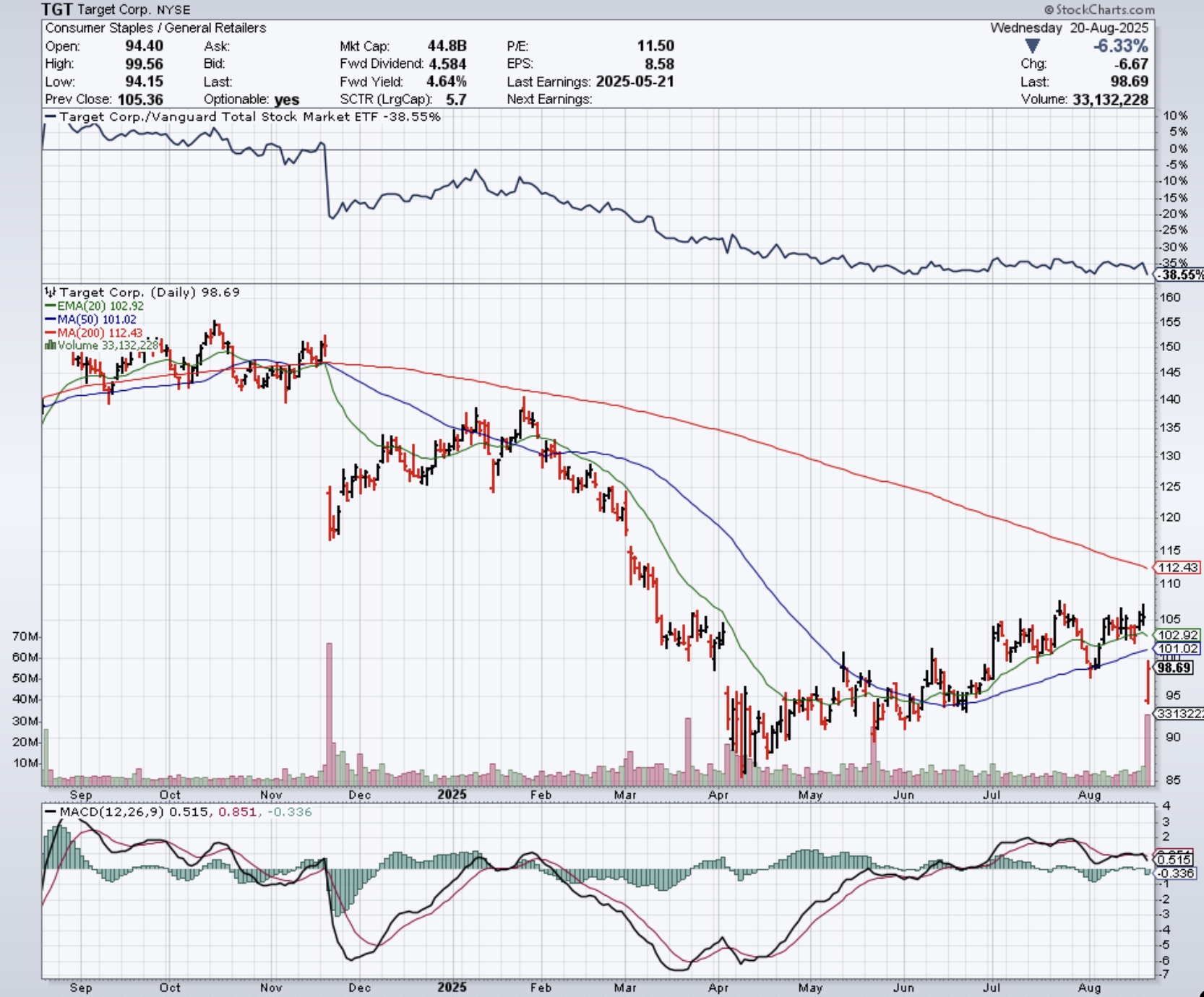This screenshot has width=1204, height=997.
Task: Click the green EMA(20) 102.92 legend entry
Action: 94,306
